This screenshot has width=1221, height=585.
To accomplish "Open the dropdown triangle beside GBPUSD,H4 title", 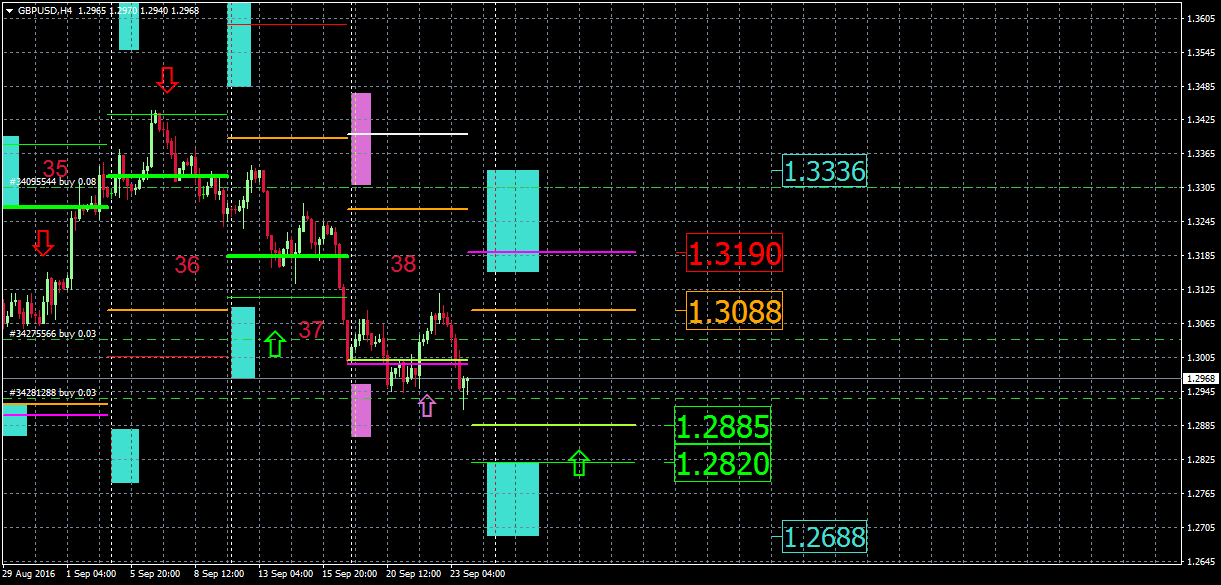I will 9,10.
